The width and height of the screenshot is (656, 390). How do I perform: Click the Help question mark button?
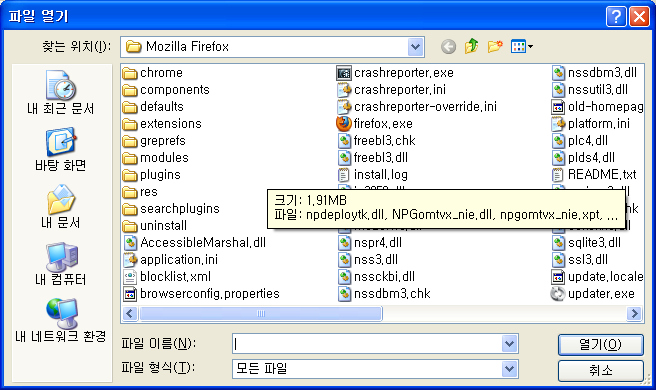(x=616, y=17)
